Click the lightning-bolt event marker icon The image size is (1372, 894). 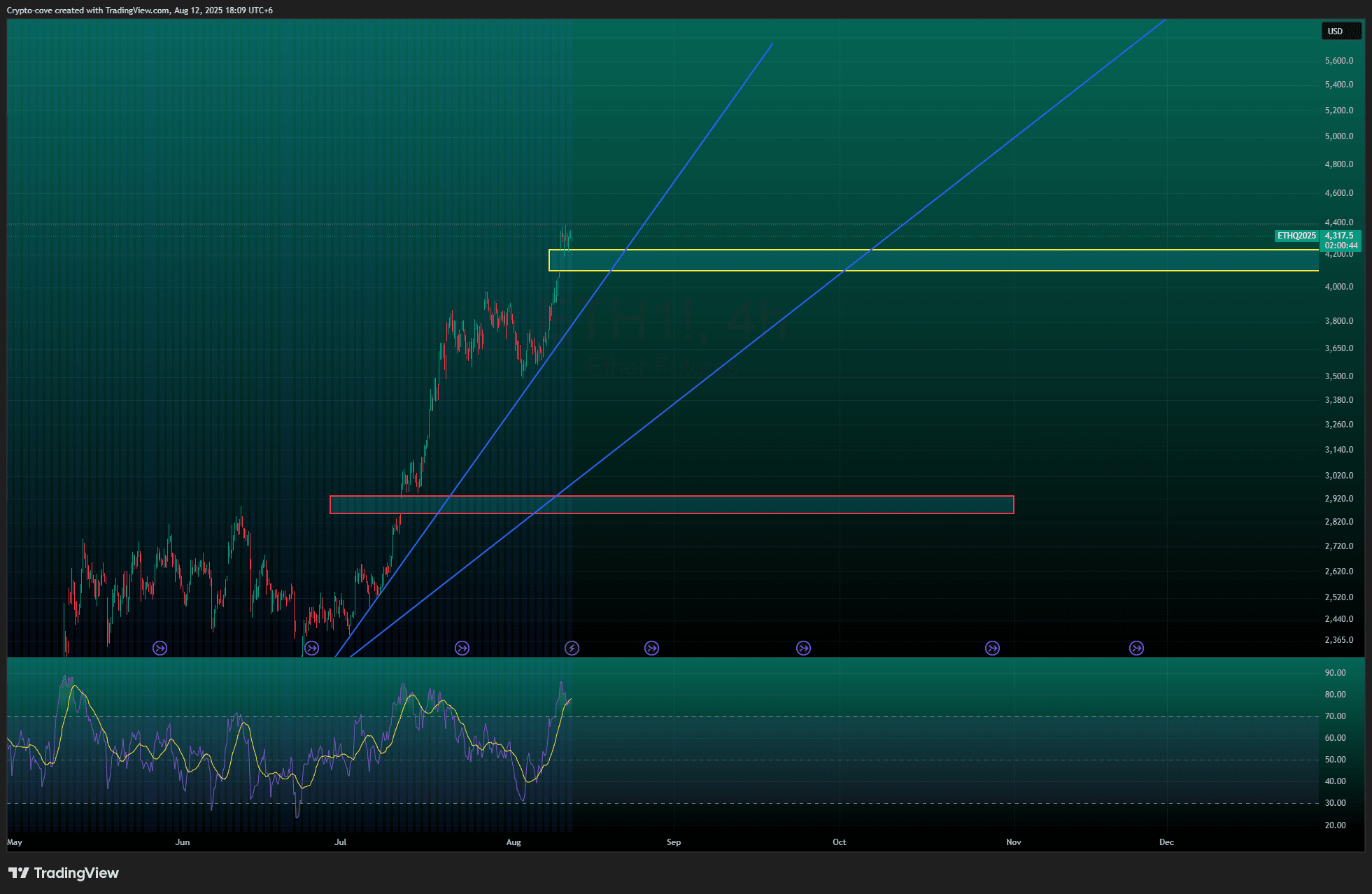(572, 648)
